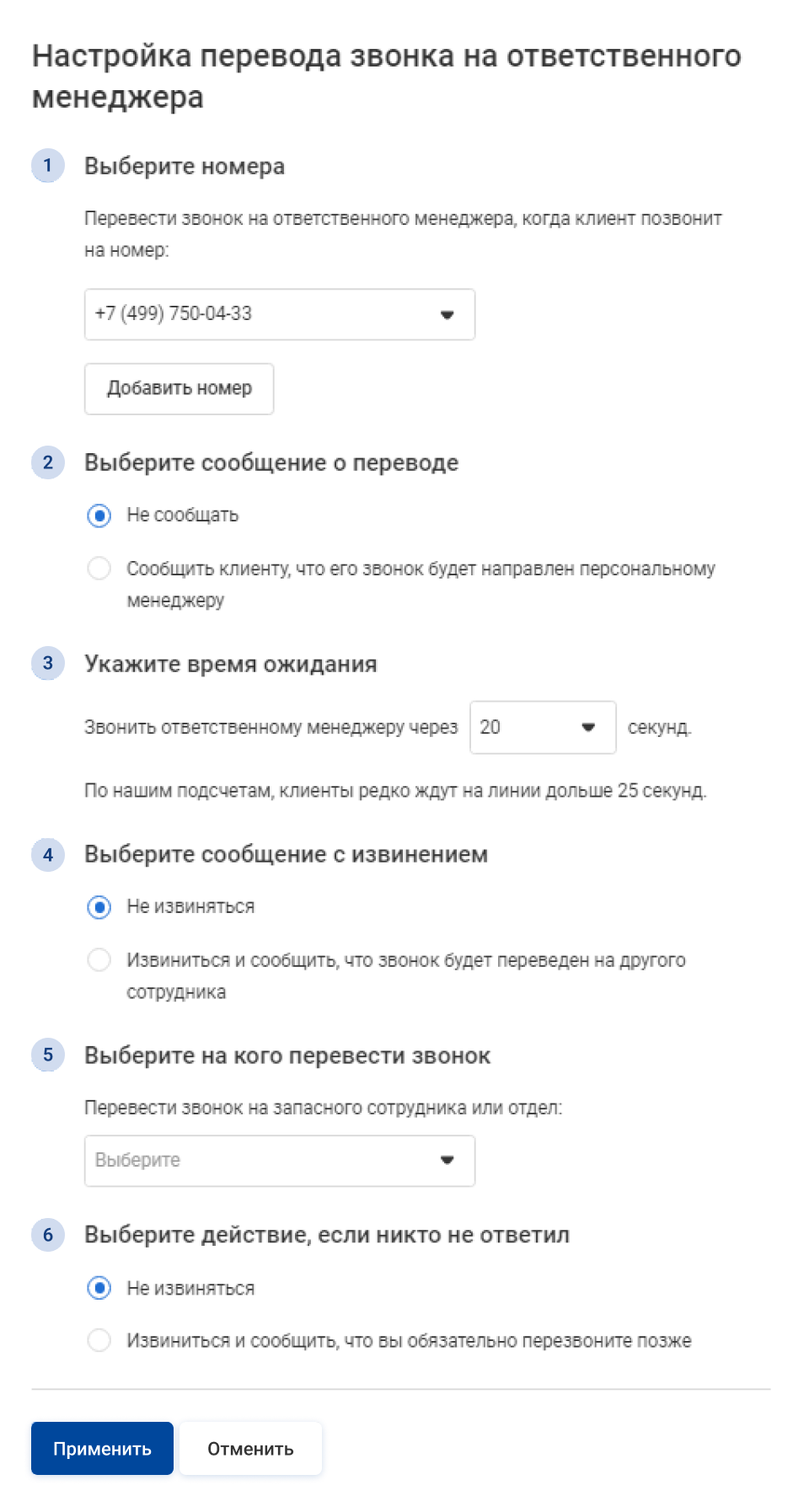
Task: Click the Добавить номер button
Action: pos(179,388)
